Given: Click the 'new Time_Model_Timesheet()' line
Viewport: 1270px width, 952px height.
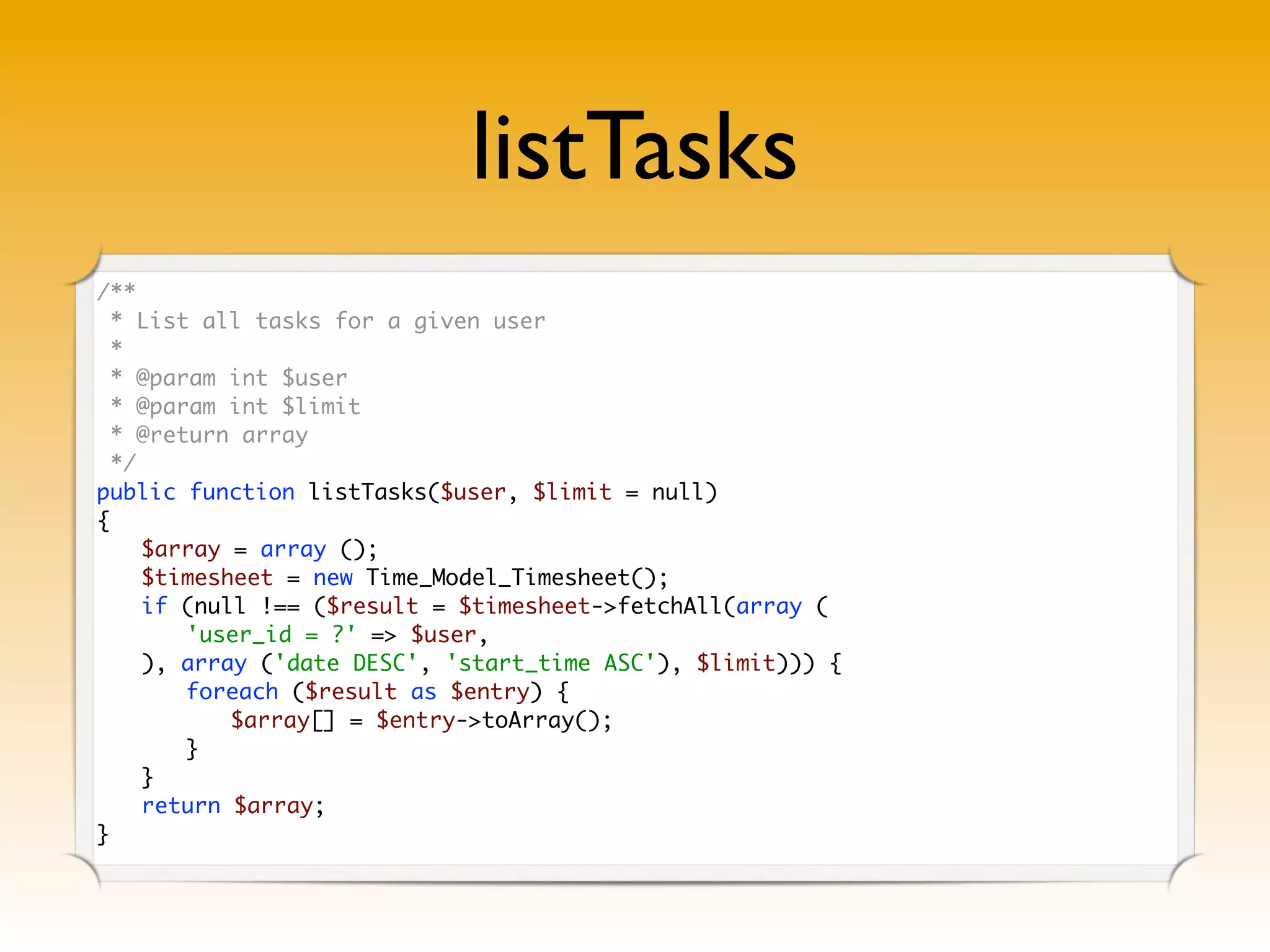Looking at the screenshot, I should (405, 578).
